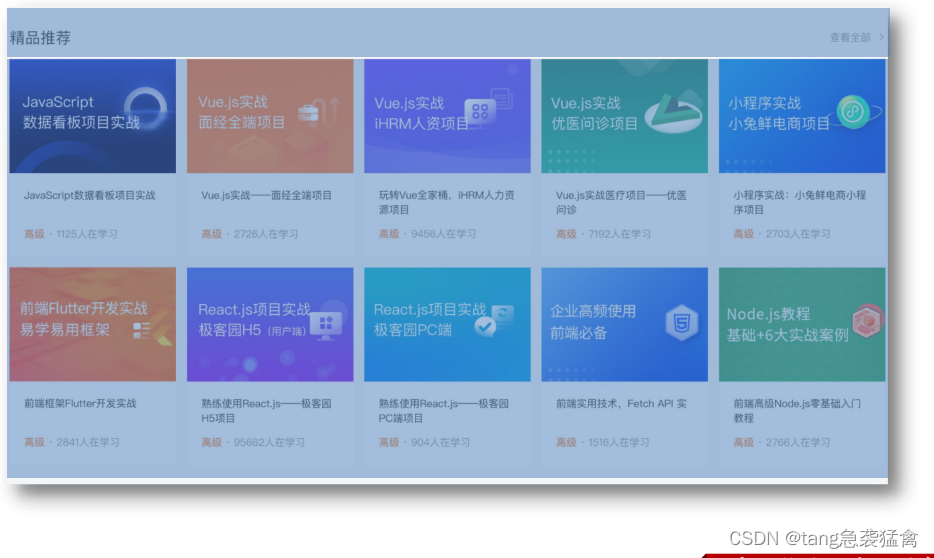The image size is (934, 558).
Task: Click the Vue logo on 优医问诊 banner
Action: click(673, 111)
